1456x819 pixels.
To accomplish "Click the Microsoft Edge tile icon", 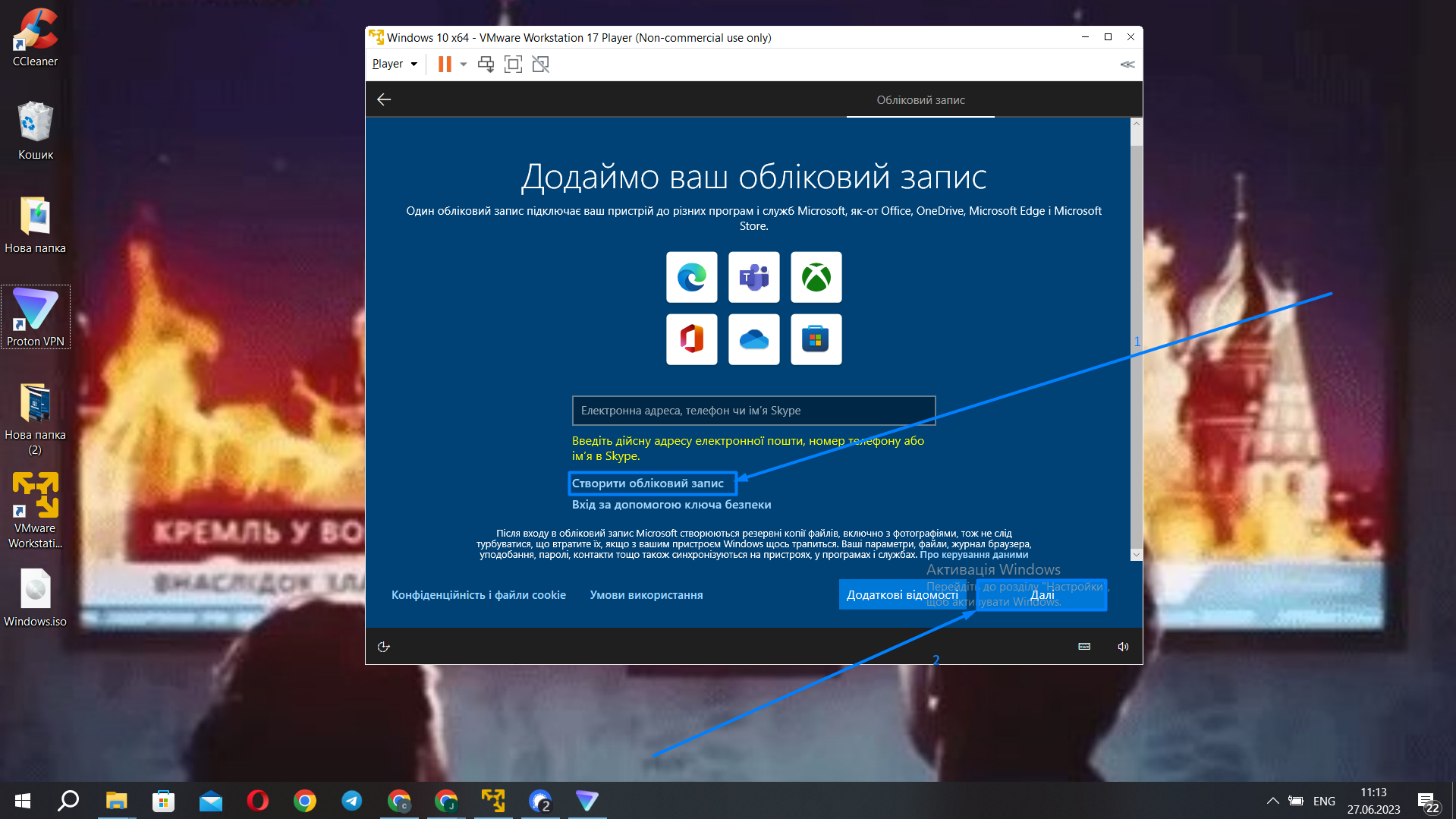I will [692, 277].
